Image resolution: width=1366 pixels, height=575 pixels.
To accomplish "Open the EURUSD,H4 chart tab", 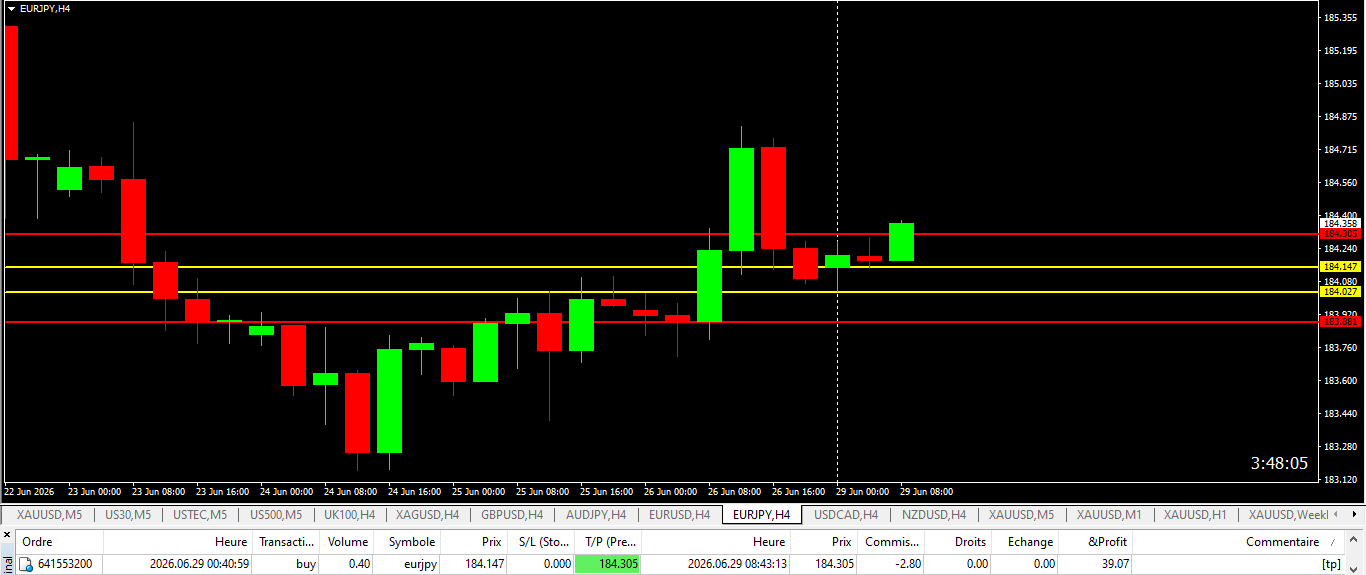I will [679, 515].
